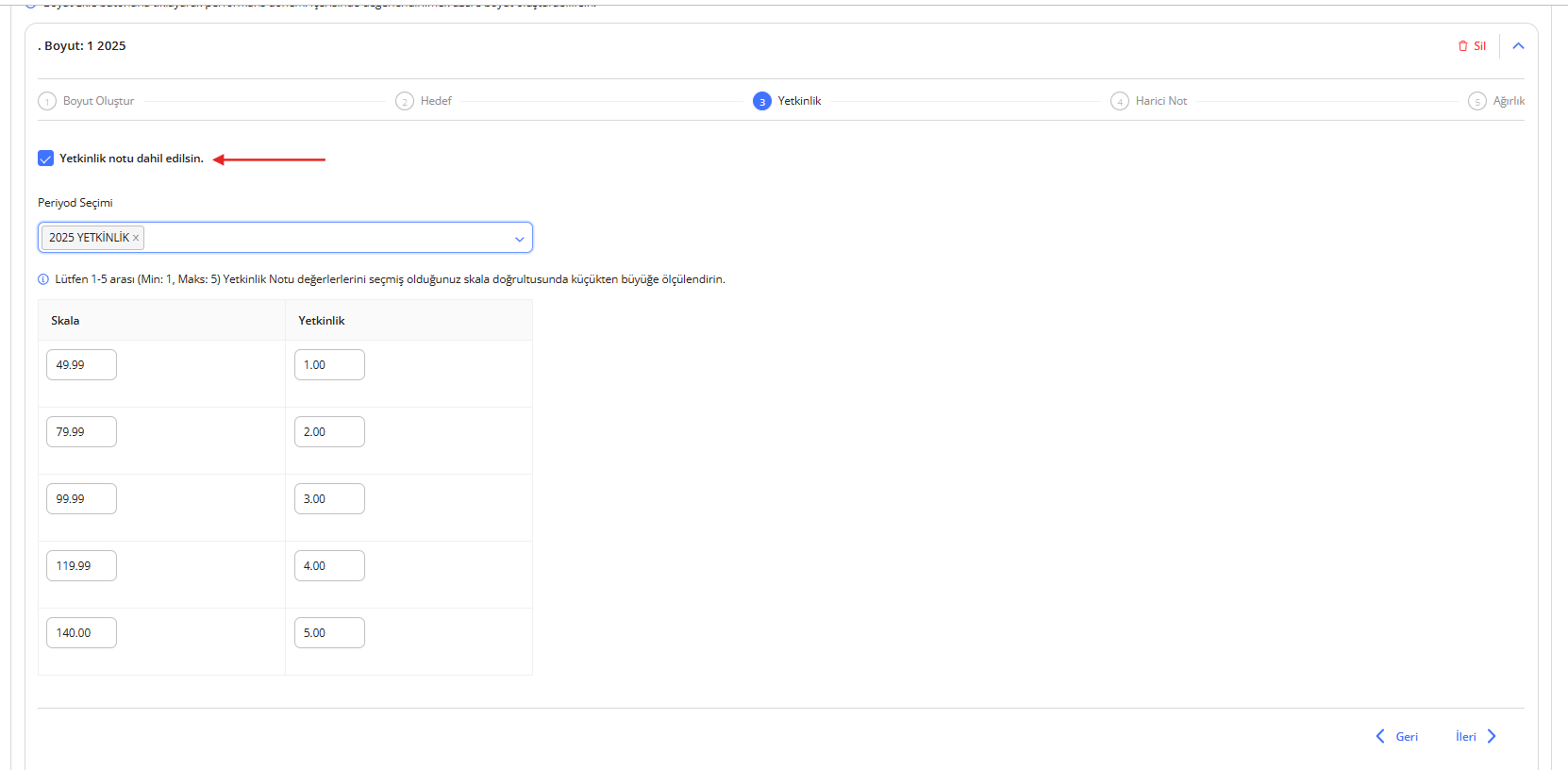Screen dimensions: 1568x770
Task: Click the Geri back button
Action: click(x=1396, y=737)
